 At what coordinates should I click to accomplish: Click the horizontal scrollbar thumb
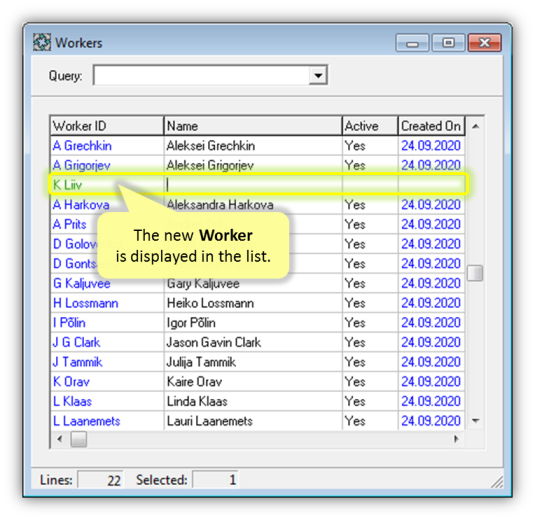click(x=78, y=439)
